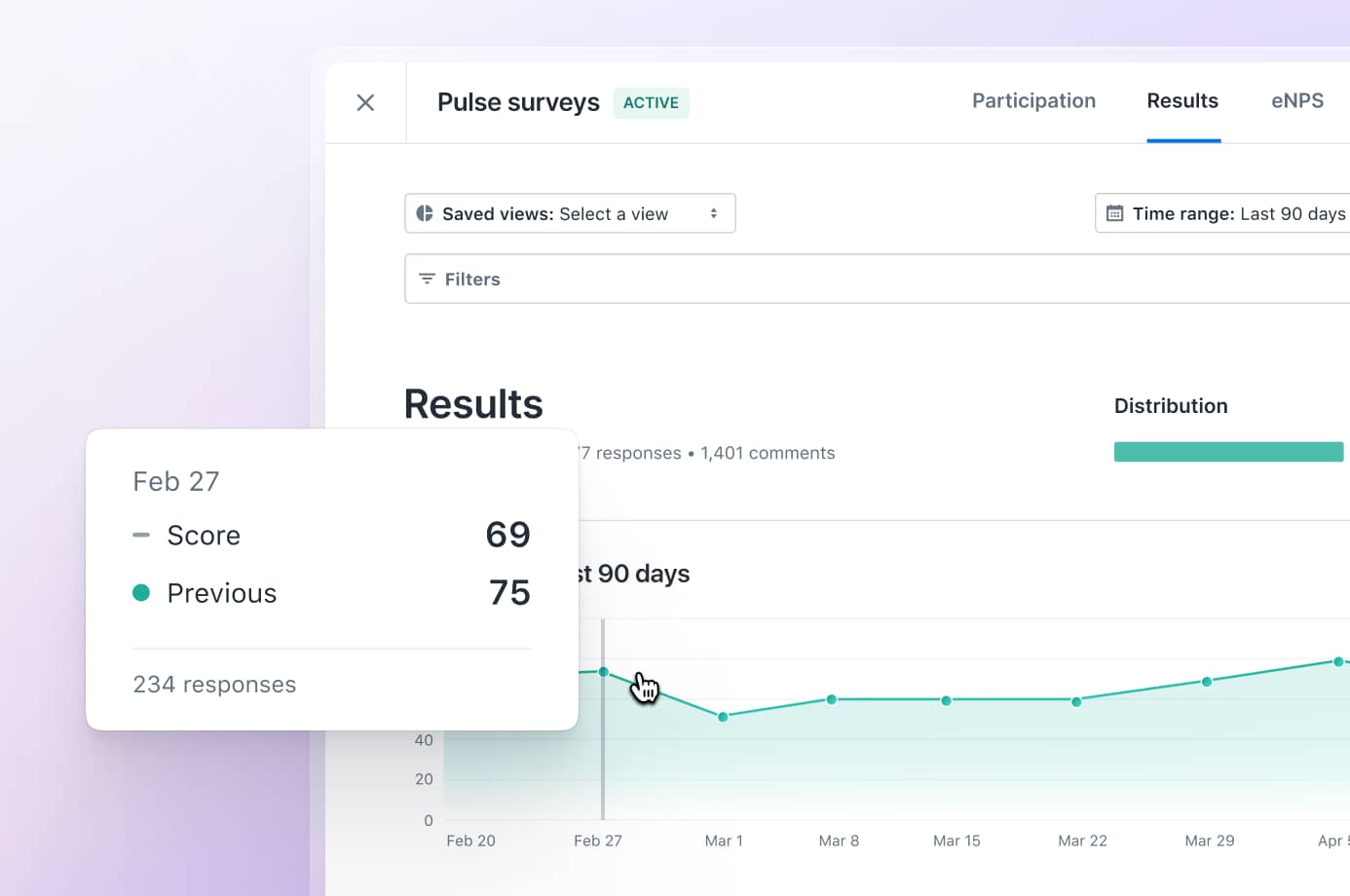The width and height of the screenshot is (1350, 896).
Task: Click the Feb 27 data point on chart
Action: coord(604,672)
